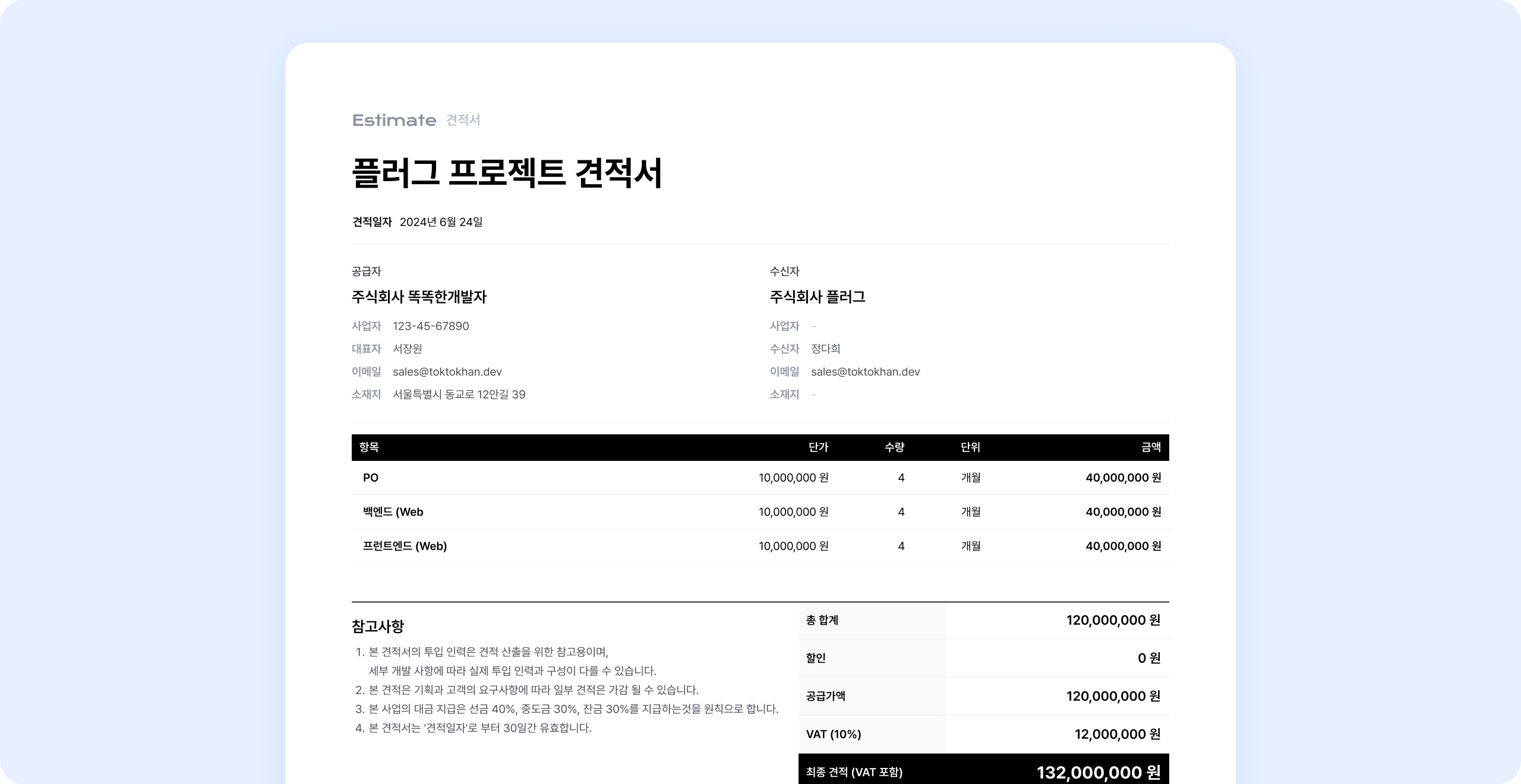This screenshot has width=1521, height=784.
Task: Click the 할인 value 0 원
Action: point(1148,658)
